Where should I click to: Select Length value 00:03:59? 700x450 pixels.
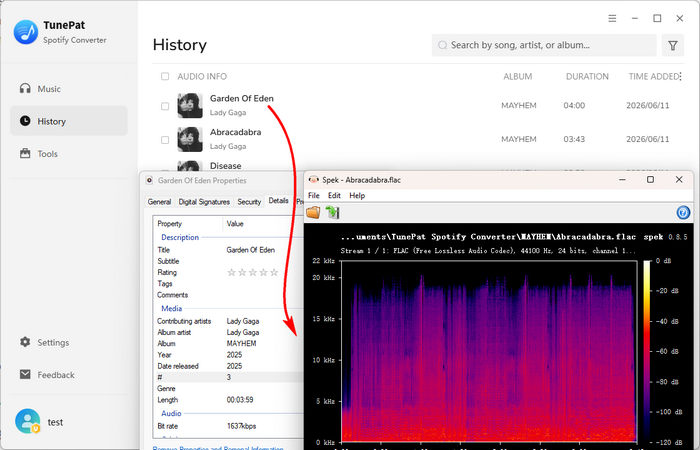(240, 400)
